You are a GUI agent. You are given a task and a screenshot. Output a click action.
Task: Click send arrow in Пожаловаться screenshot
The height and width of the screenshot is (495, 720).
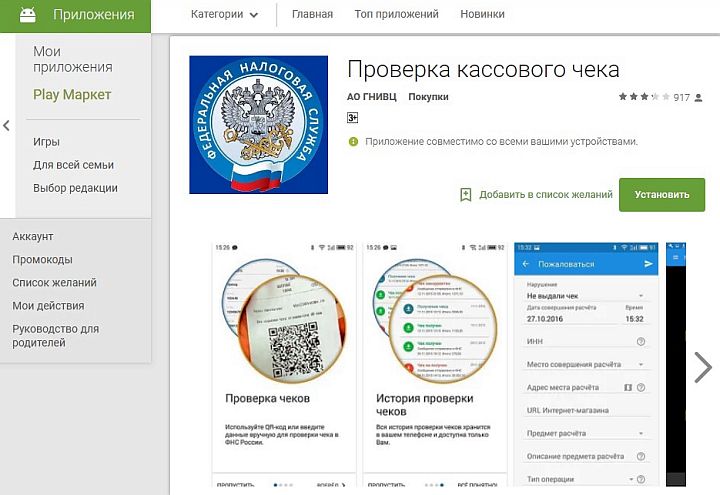[648, 264]
